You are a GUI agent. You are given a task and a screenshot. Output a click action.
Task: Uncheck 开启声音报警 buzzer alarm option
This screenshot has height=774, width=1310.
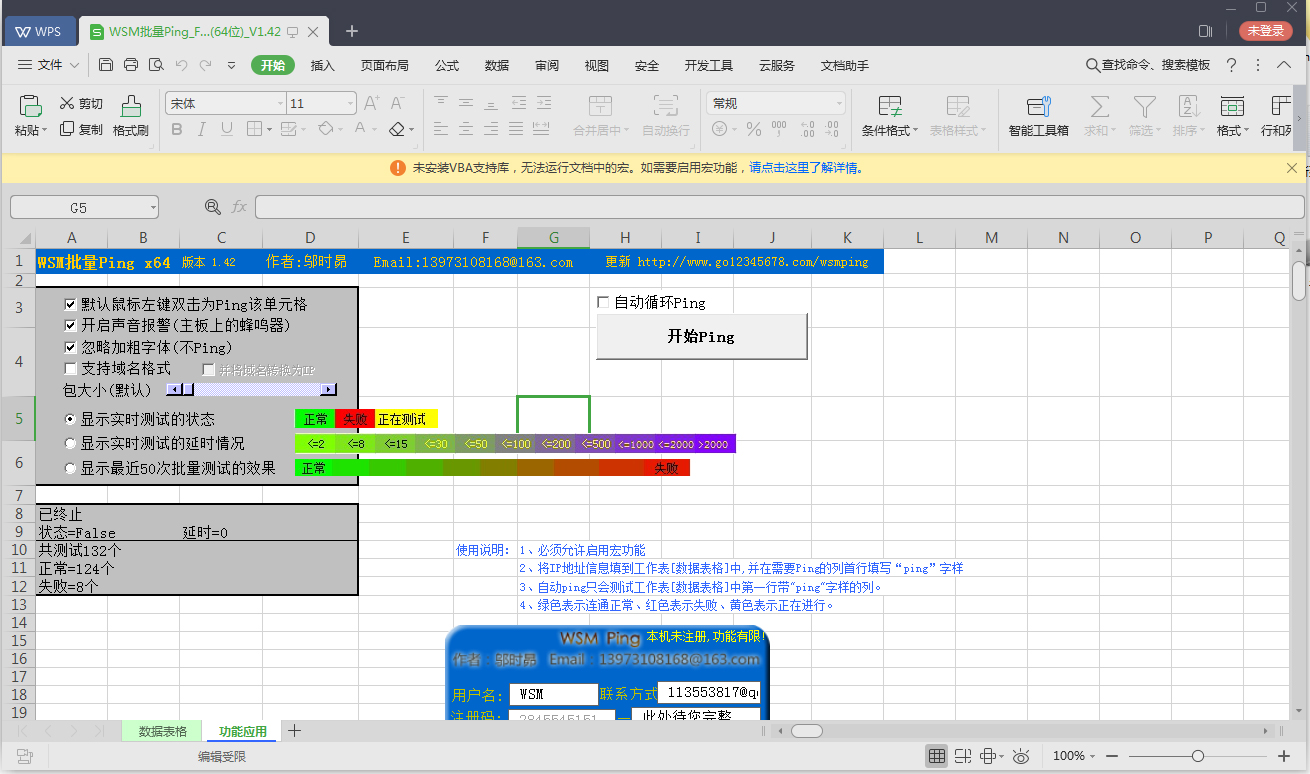pos(70,325)
